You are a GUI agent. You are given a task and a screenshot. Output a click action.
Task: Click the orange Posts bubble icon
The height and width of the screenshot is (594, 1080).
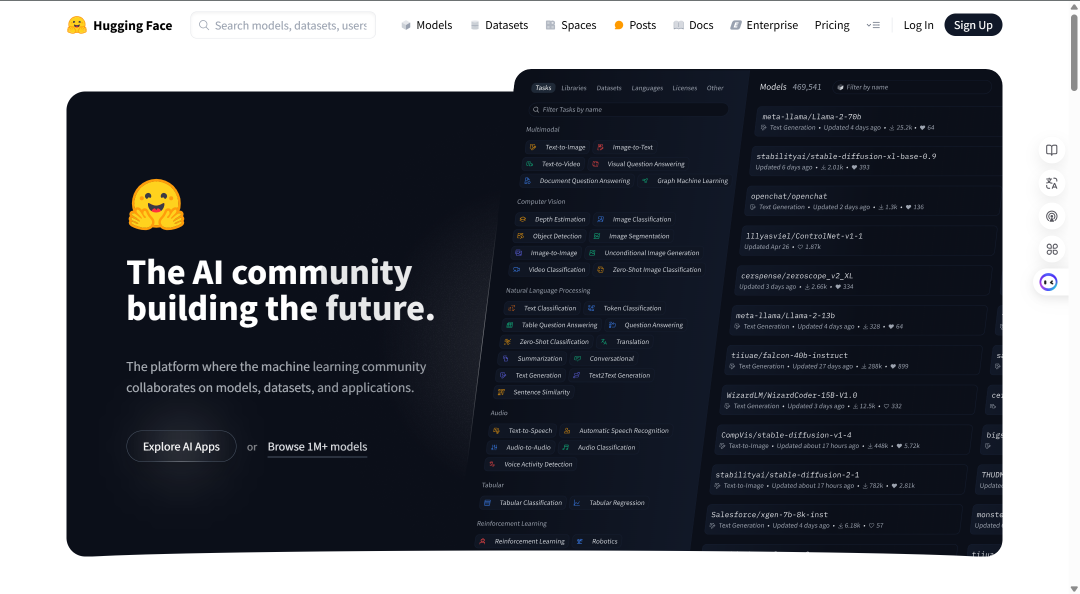tap(619, 25)
